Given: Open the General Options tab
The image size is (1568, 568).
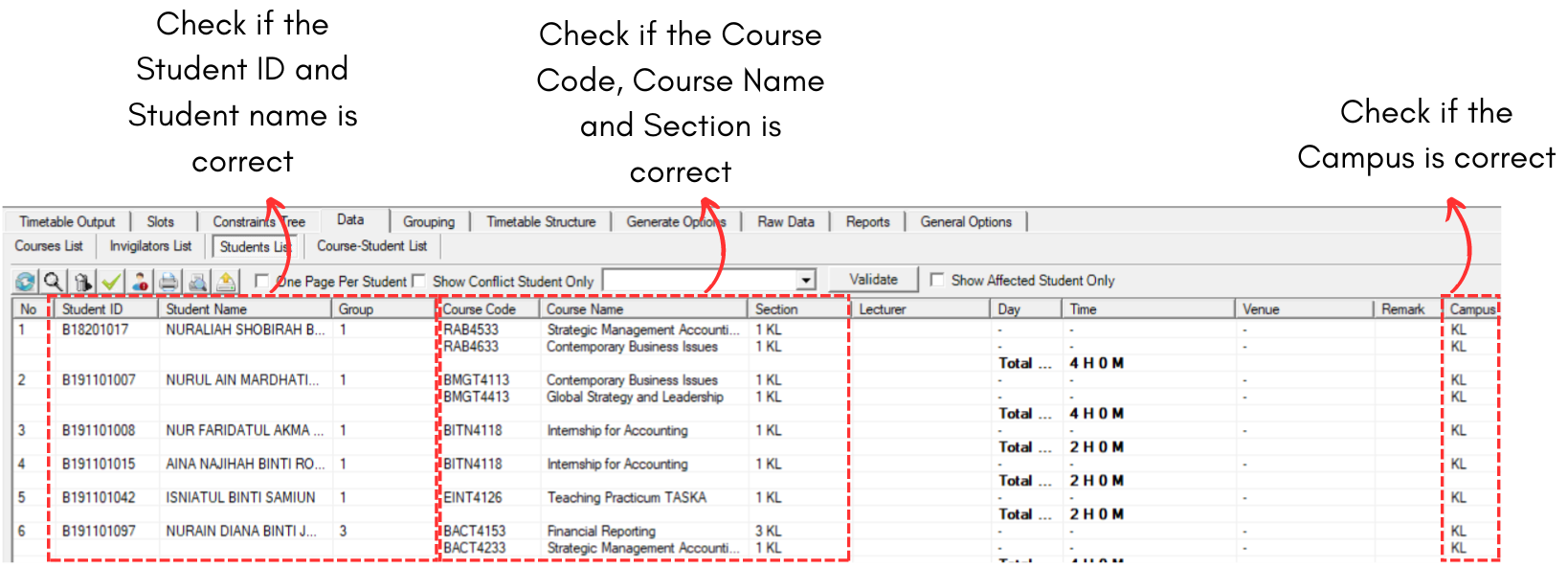Looking at the screenshot, I should tap(965, 222).
